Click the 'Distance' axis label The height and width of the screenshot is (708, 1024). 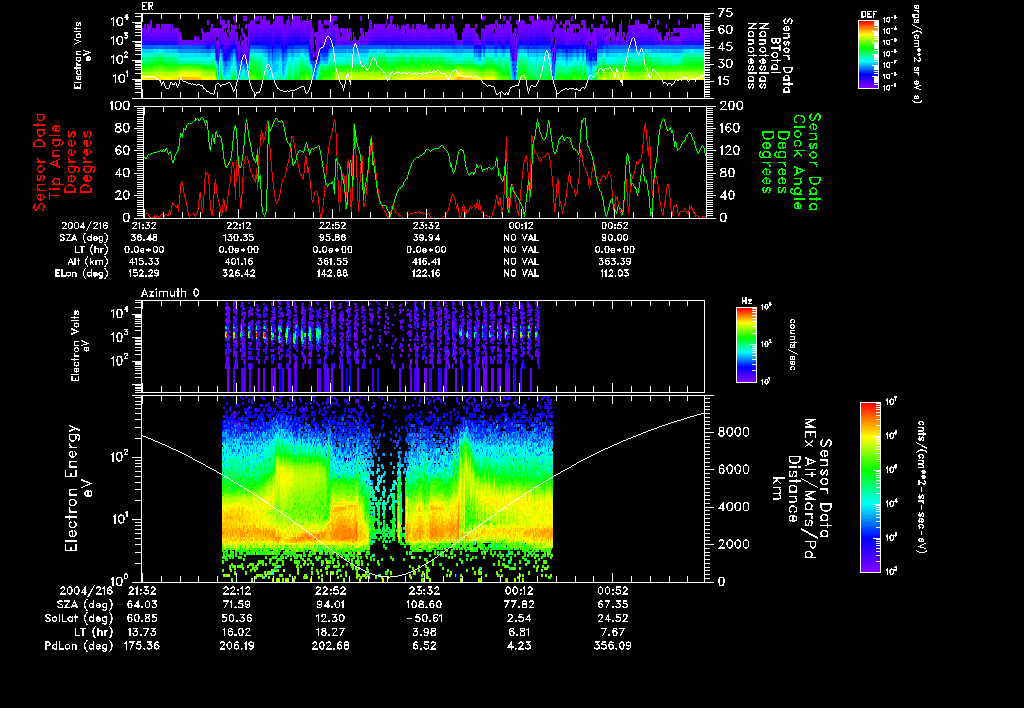793,489
